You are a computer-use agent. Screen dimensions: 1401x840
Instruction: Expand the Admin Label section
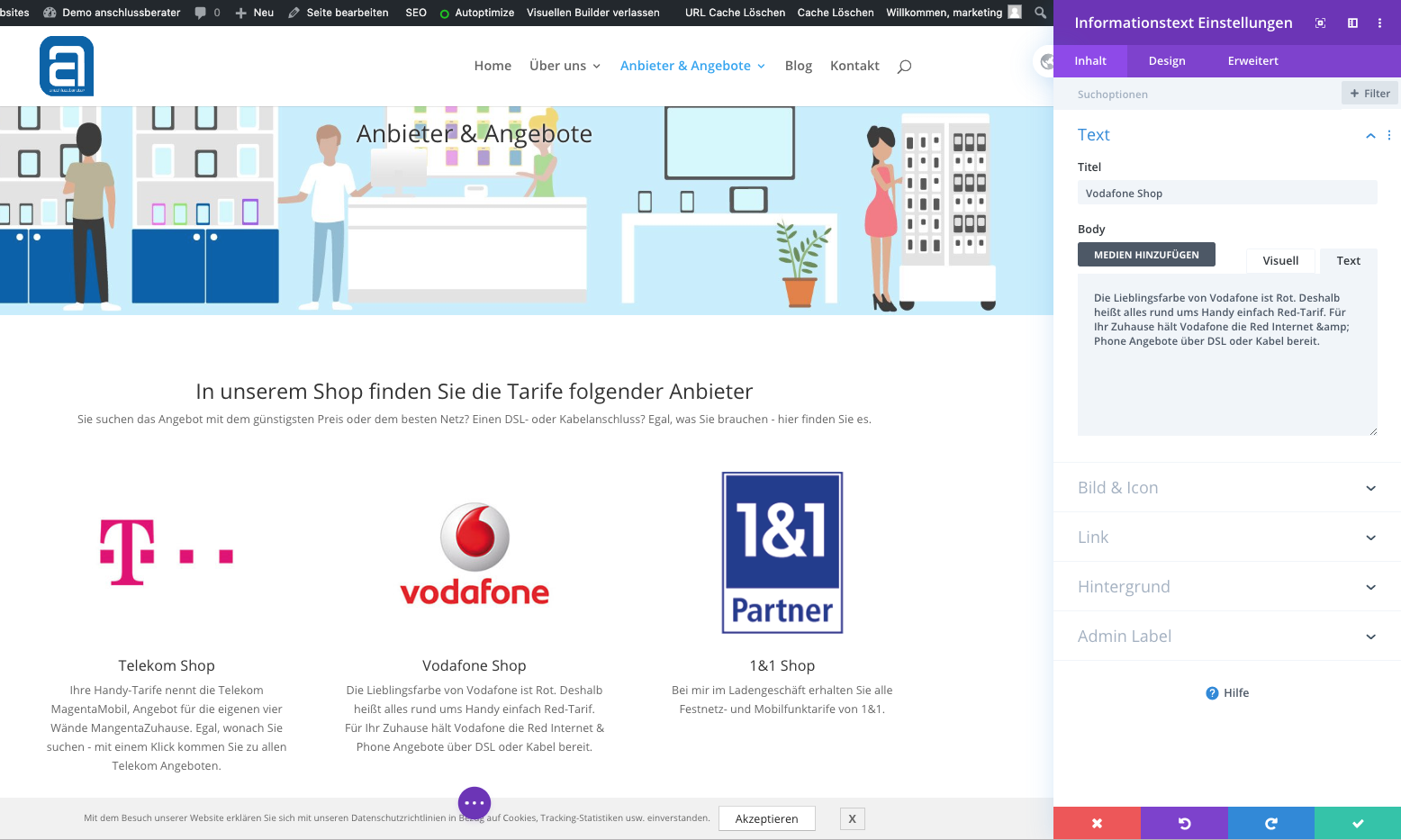pyautogui.click(x=1227, y=636)
